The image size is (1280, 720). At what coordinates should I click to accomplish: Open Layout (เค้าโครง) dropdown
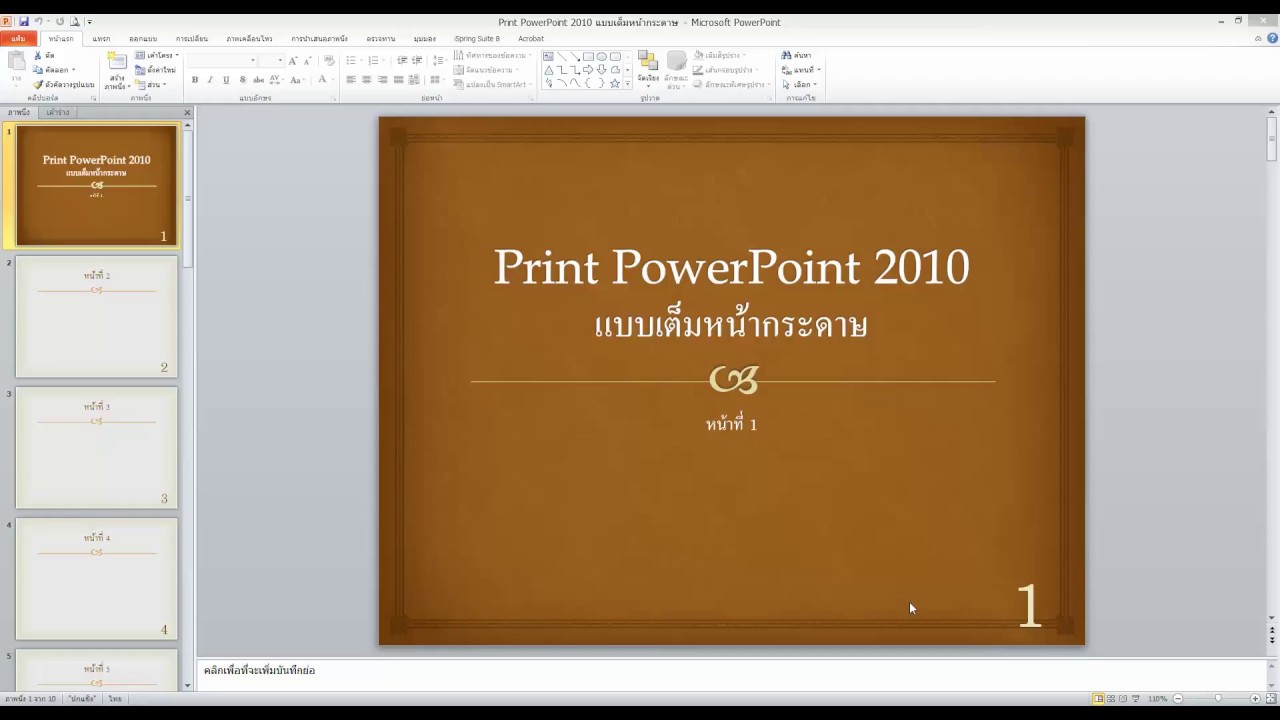click(x=156, y=55)
